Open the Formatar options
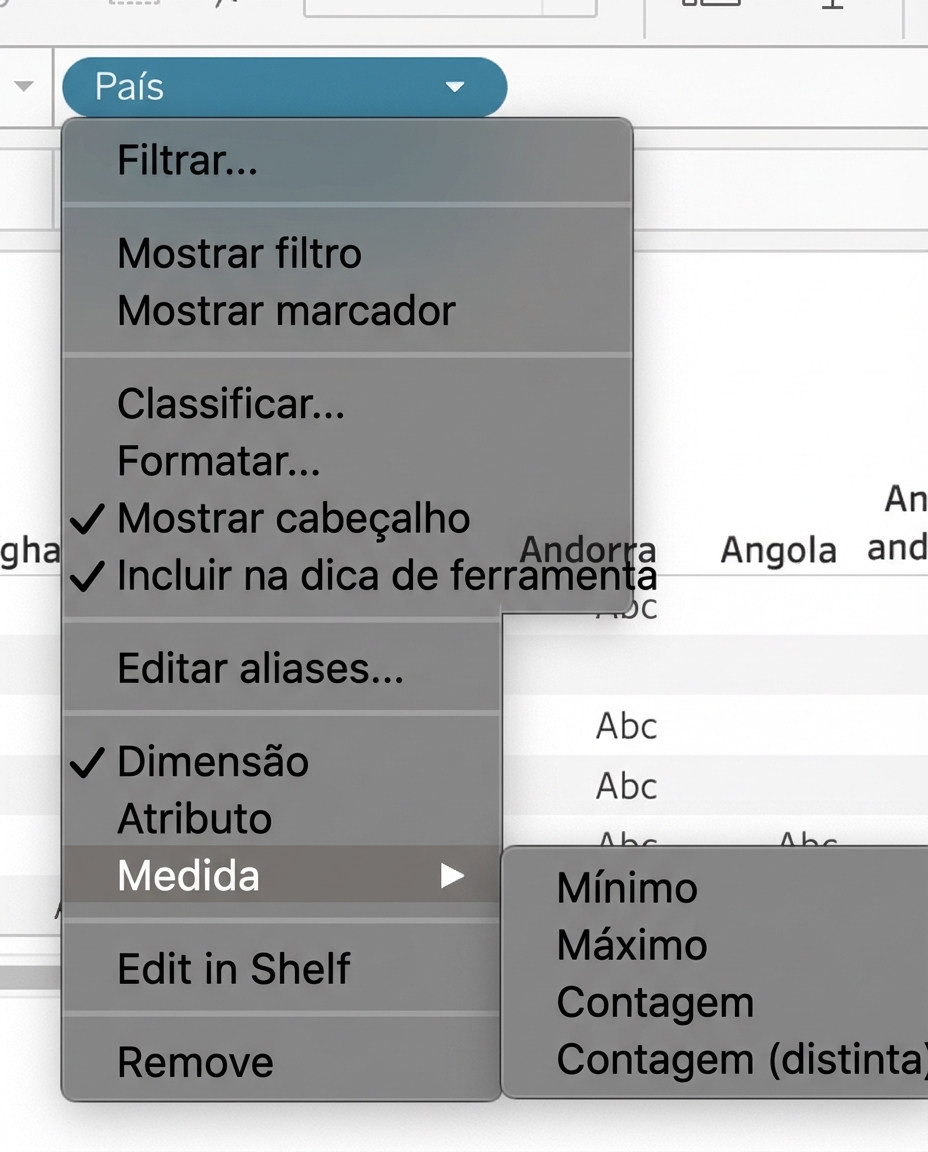Image resolution: width=928 pixels, height=1152 pixels. (x=217, y=461)
